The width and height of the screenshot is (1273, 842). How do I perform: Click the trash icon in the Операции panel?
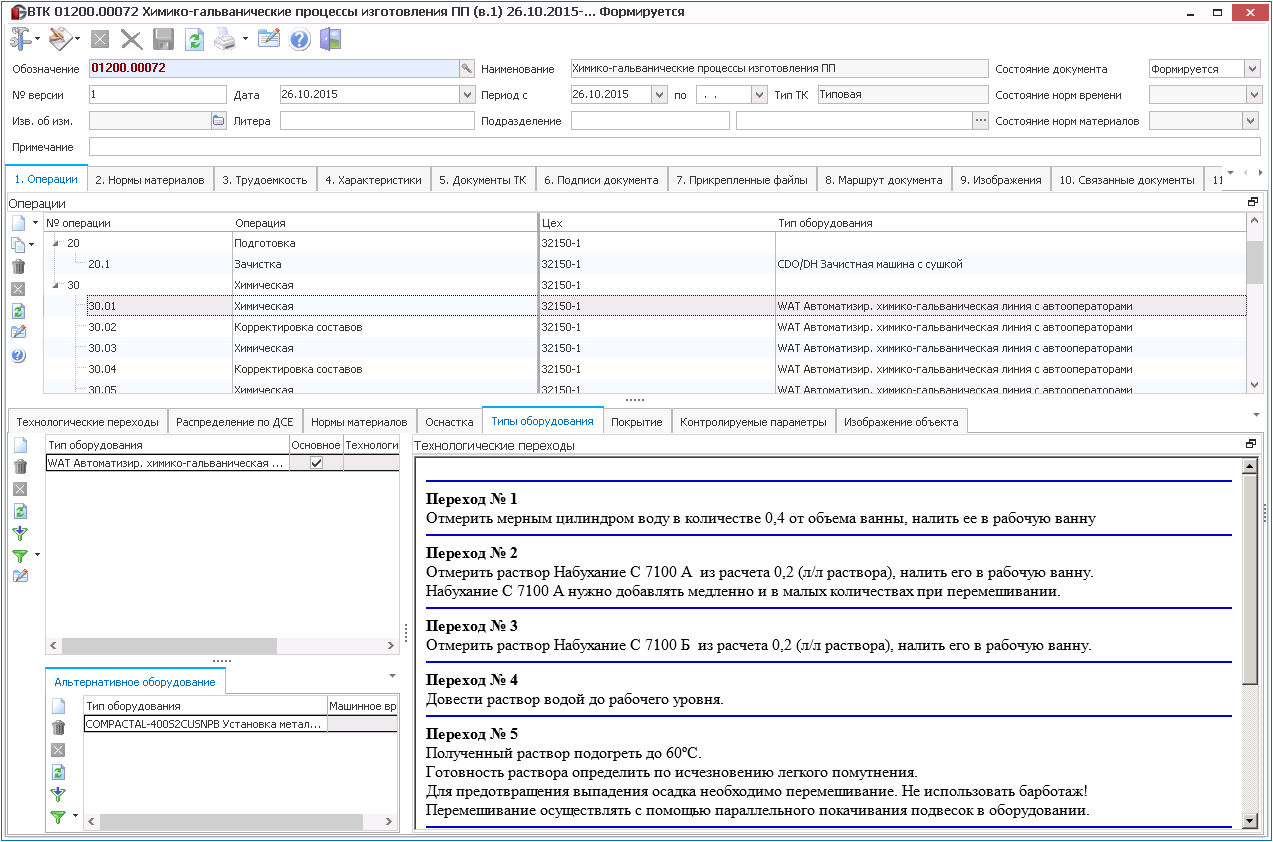click(18, 266)
